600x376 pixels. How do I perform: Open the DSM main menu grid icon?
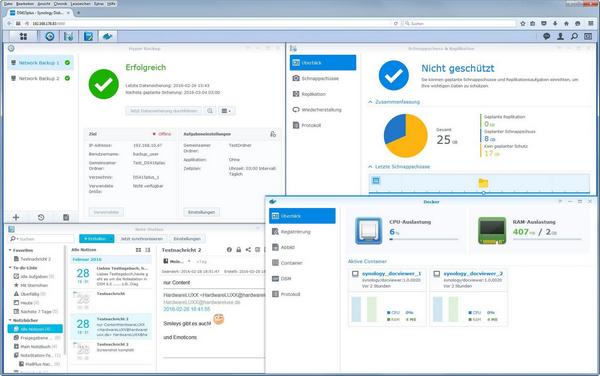23,36
